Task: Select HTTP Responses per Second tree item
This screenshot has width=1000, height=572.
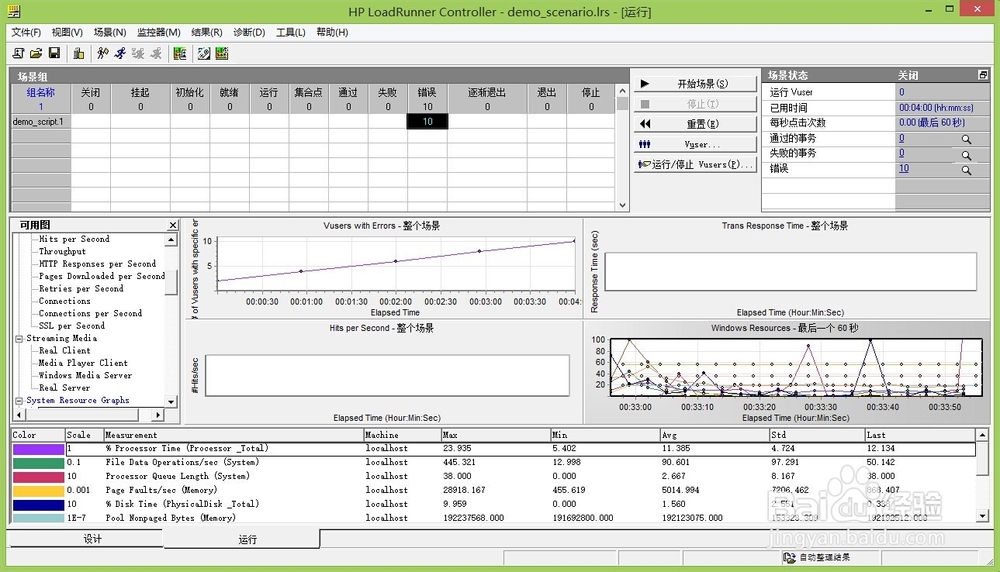Action: coord(97,264)
